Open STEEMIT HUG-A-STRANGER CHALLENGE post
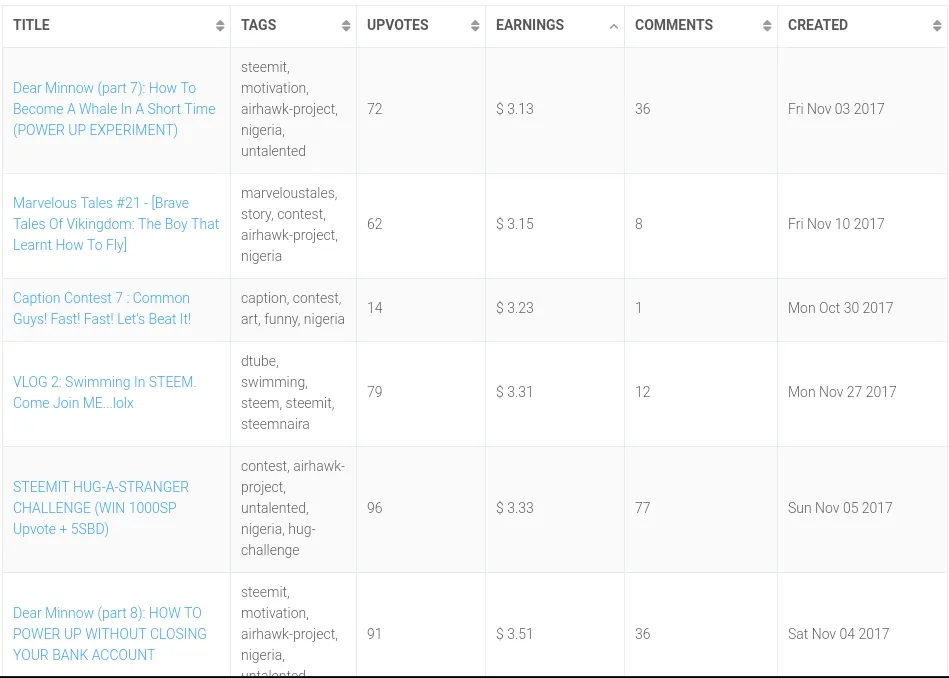Viewport: 949px width, 678px height. [101, 508]
